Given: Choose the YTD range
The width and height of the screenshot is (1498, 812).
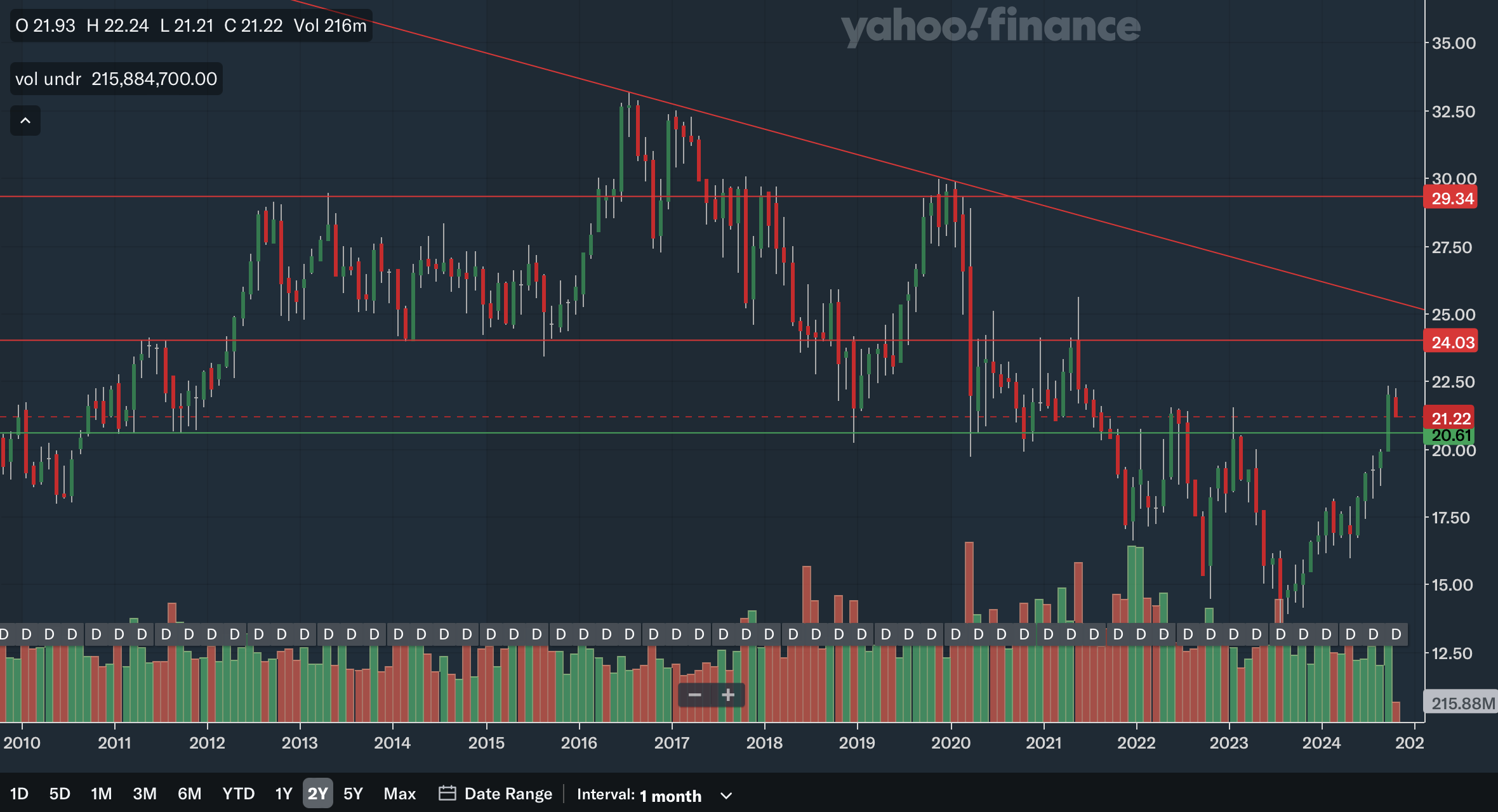Looking at the screenshot, I should tap(238, 794).
